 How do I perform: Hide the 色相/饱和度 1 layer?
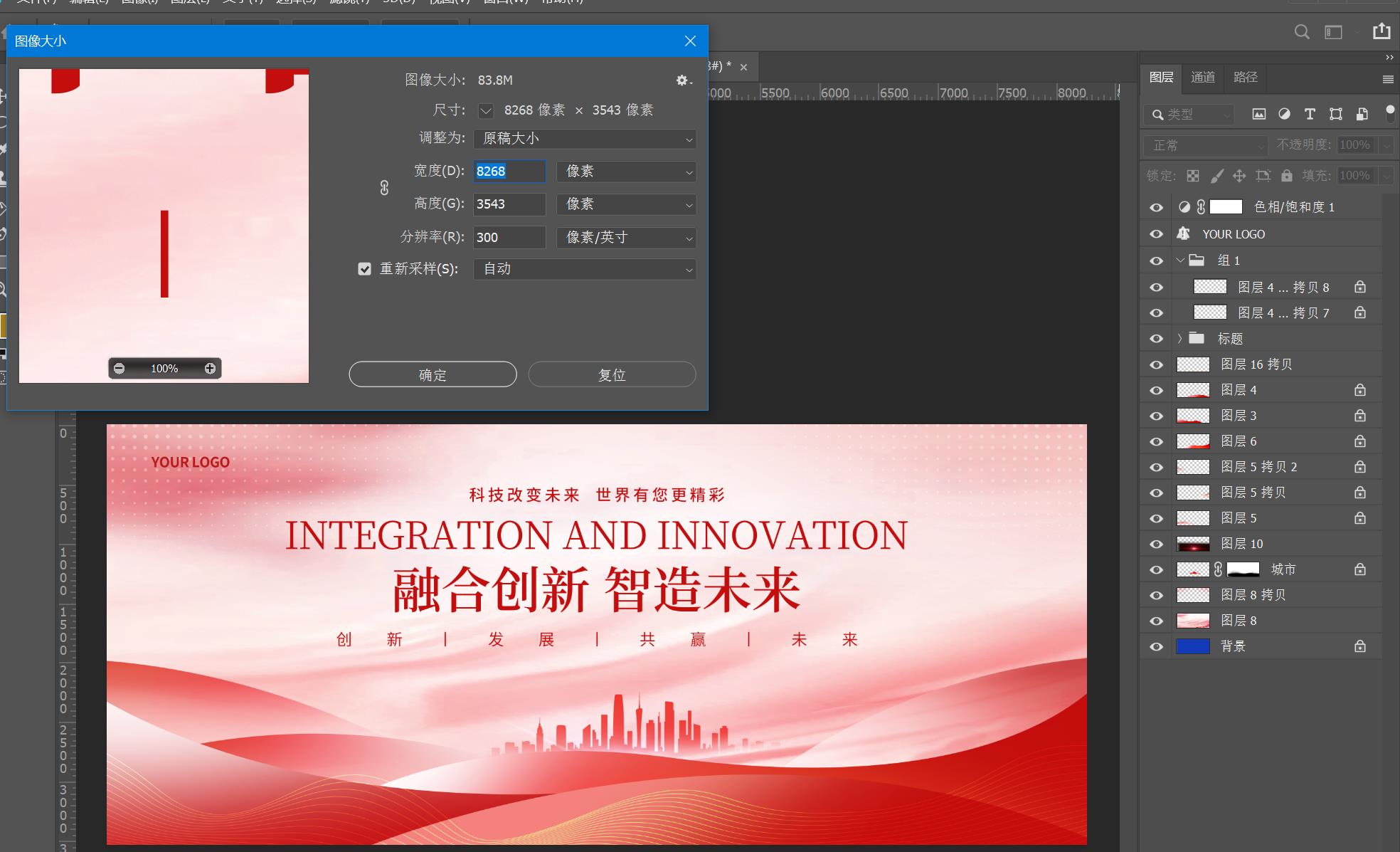pos(1157,208)
